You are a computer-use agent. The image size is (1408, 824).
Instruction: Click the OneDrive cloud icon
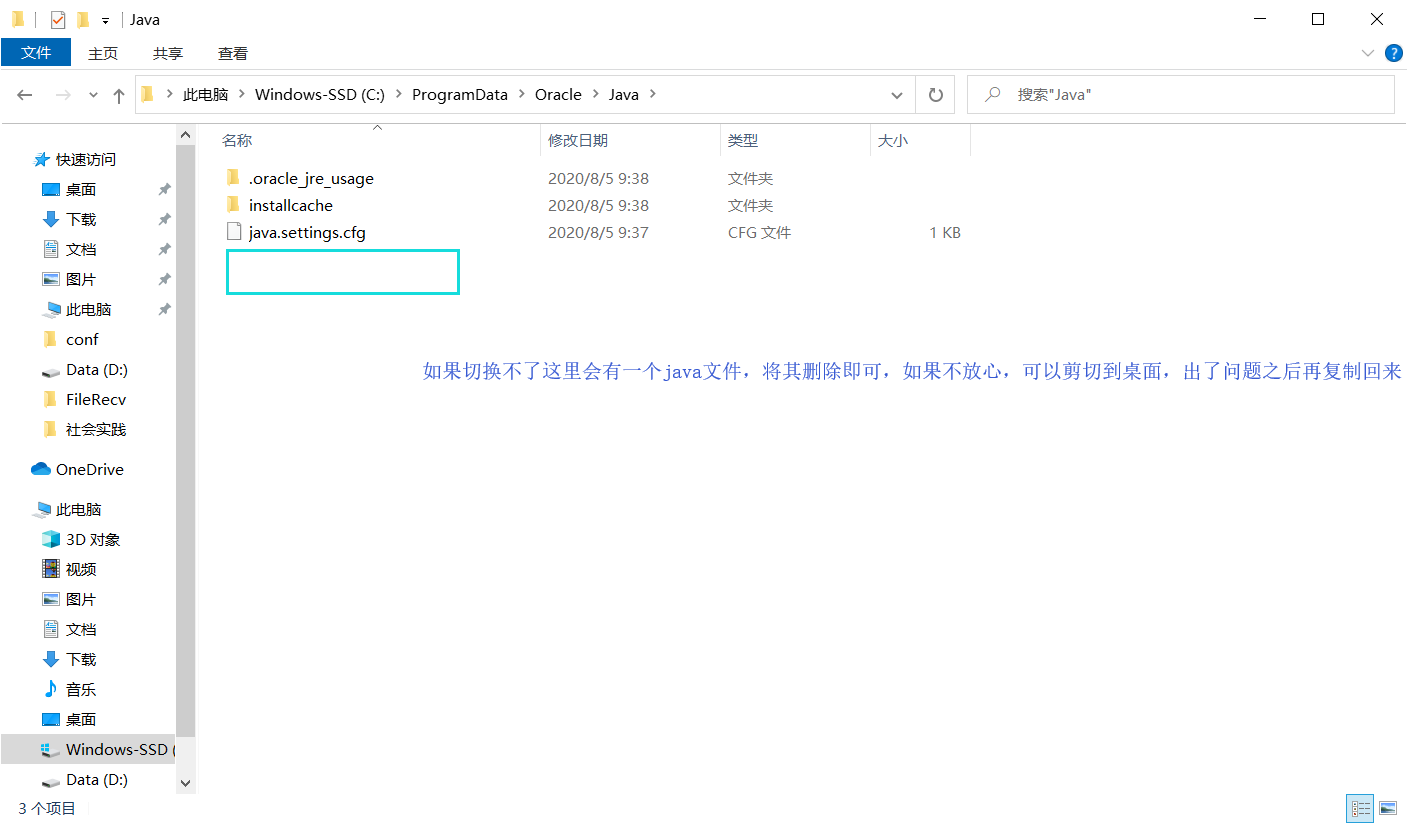(x=41, y=469)
